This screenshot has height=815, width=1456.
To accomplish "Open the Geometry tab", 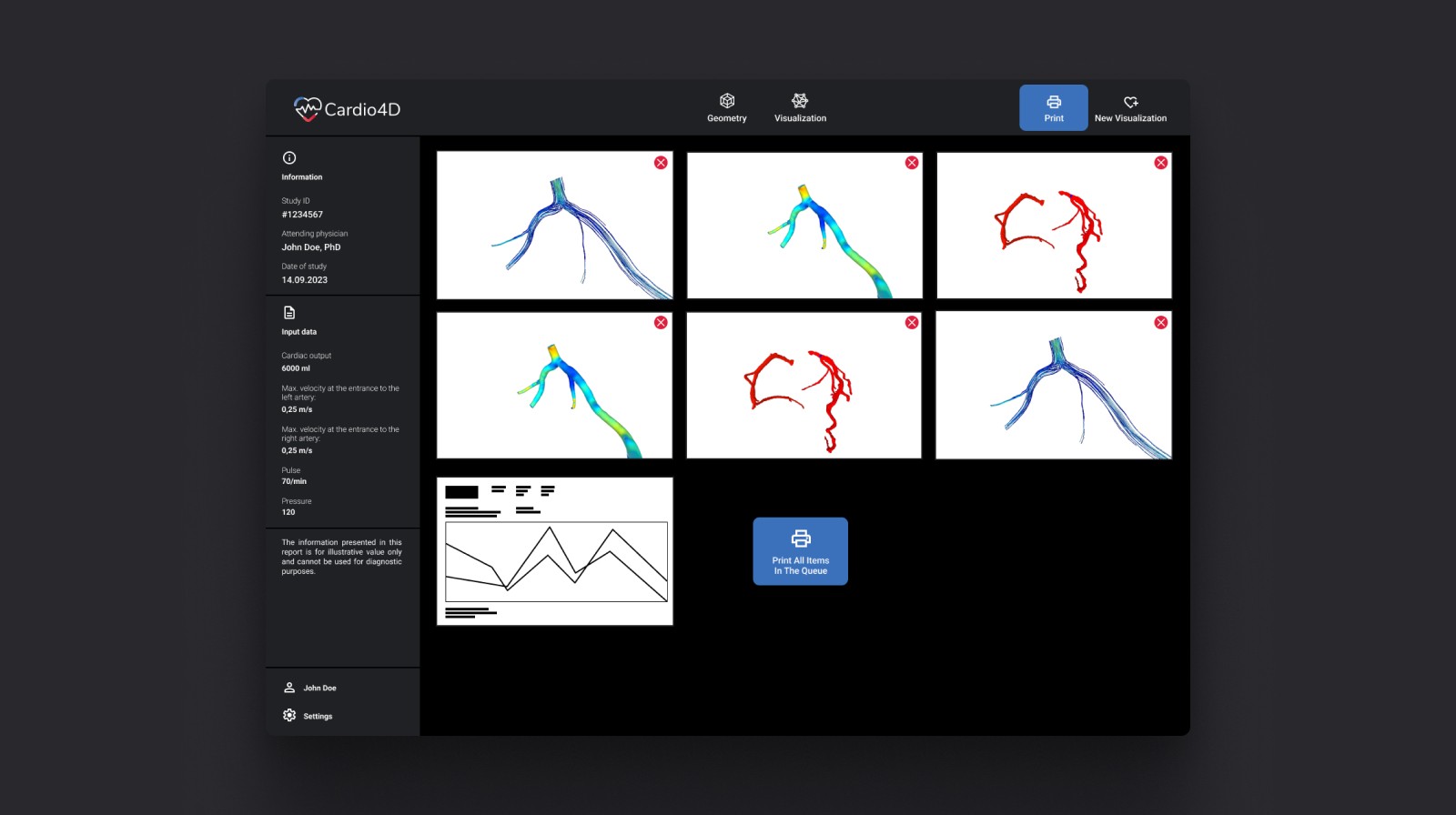I will (x=726, y=107).
